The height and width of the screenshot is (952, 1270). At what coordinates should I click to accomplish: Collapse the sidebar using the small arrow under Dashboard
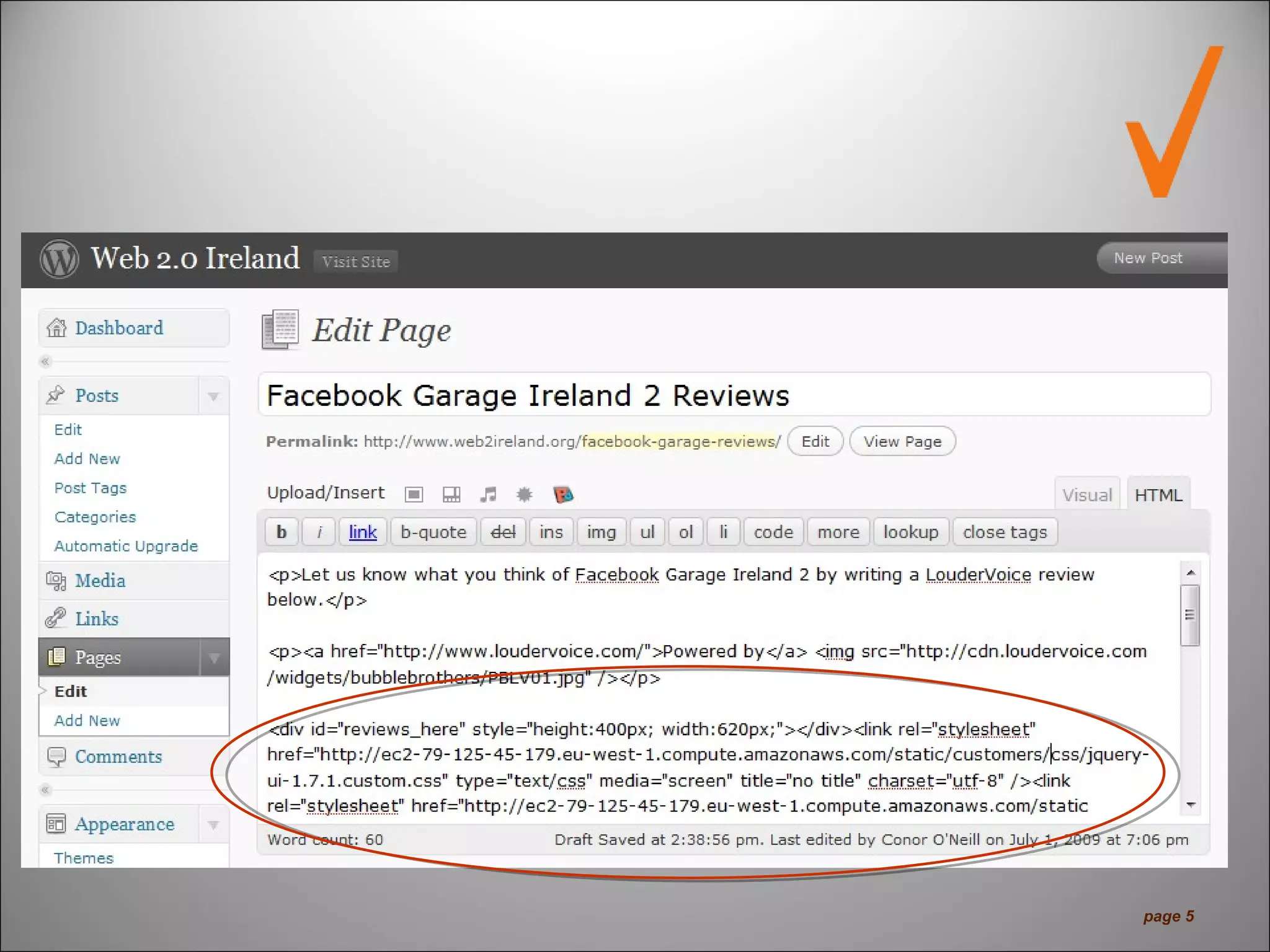[x=45, y=361]
